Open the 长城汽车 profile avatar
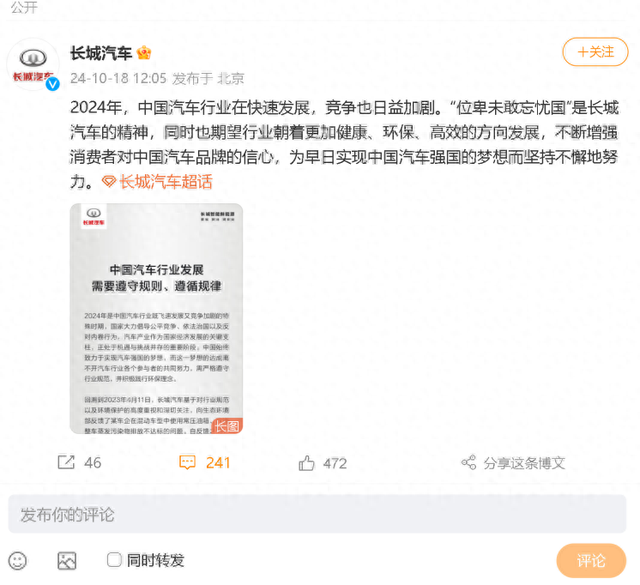 (33, 65)
